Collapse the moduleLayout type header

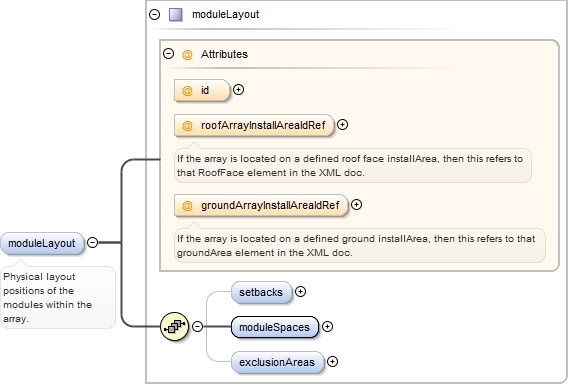click(155, 15)
